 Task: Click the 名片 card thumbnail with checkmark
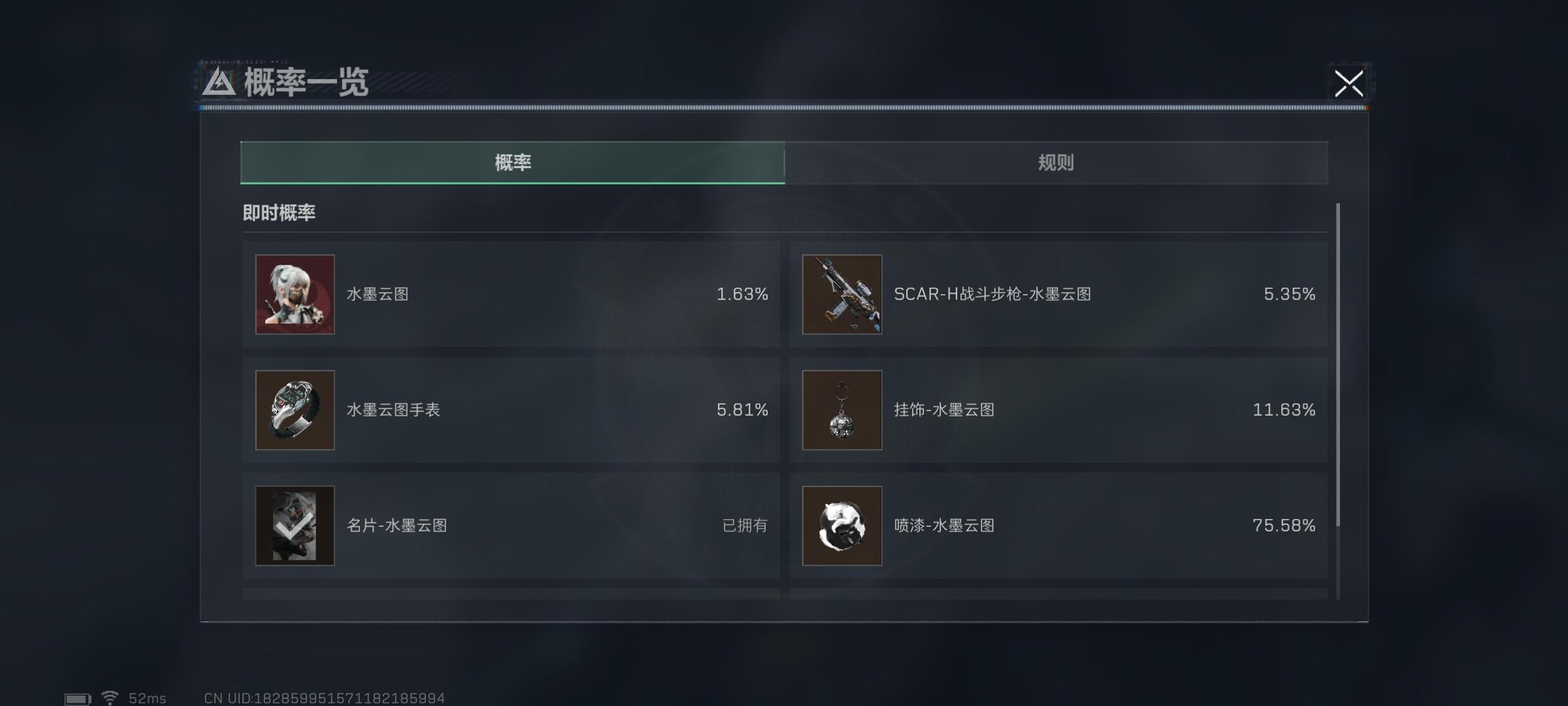point(295,526)
